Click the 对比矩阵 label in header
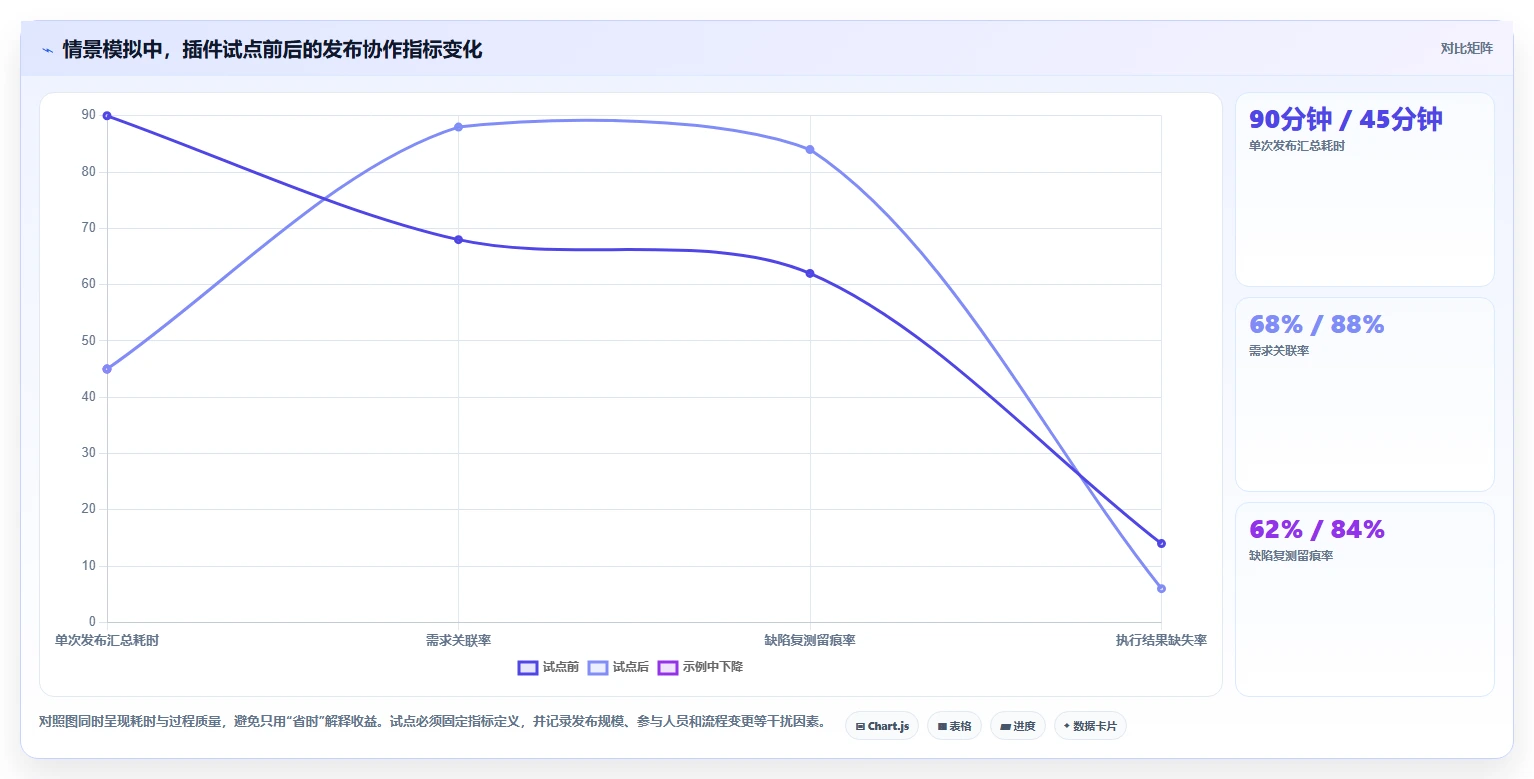The width and height of the screenshot is (1534, 779). 1467,49
